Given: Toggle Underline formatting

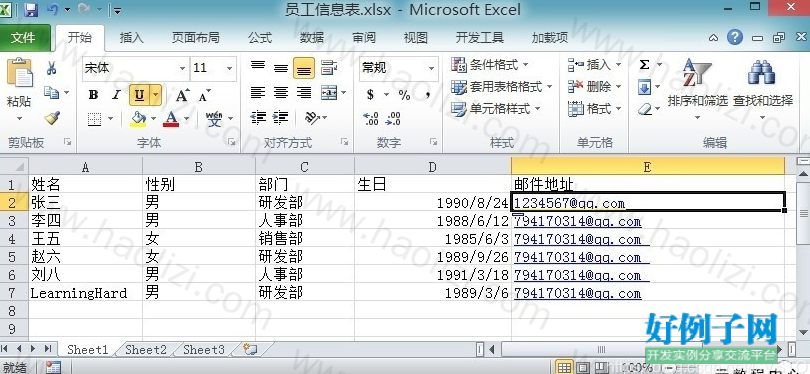Looking at the screenshot, I should click(x=139, y=95).
